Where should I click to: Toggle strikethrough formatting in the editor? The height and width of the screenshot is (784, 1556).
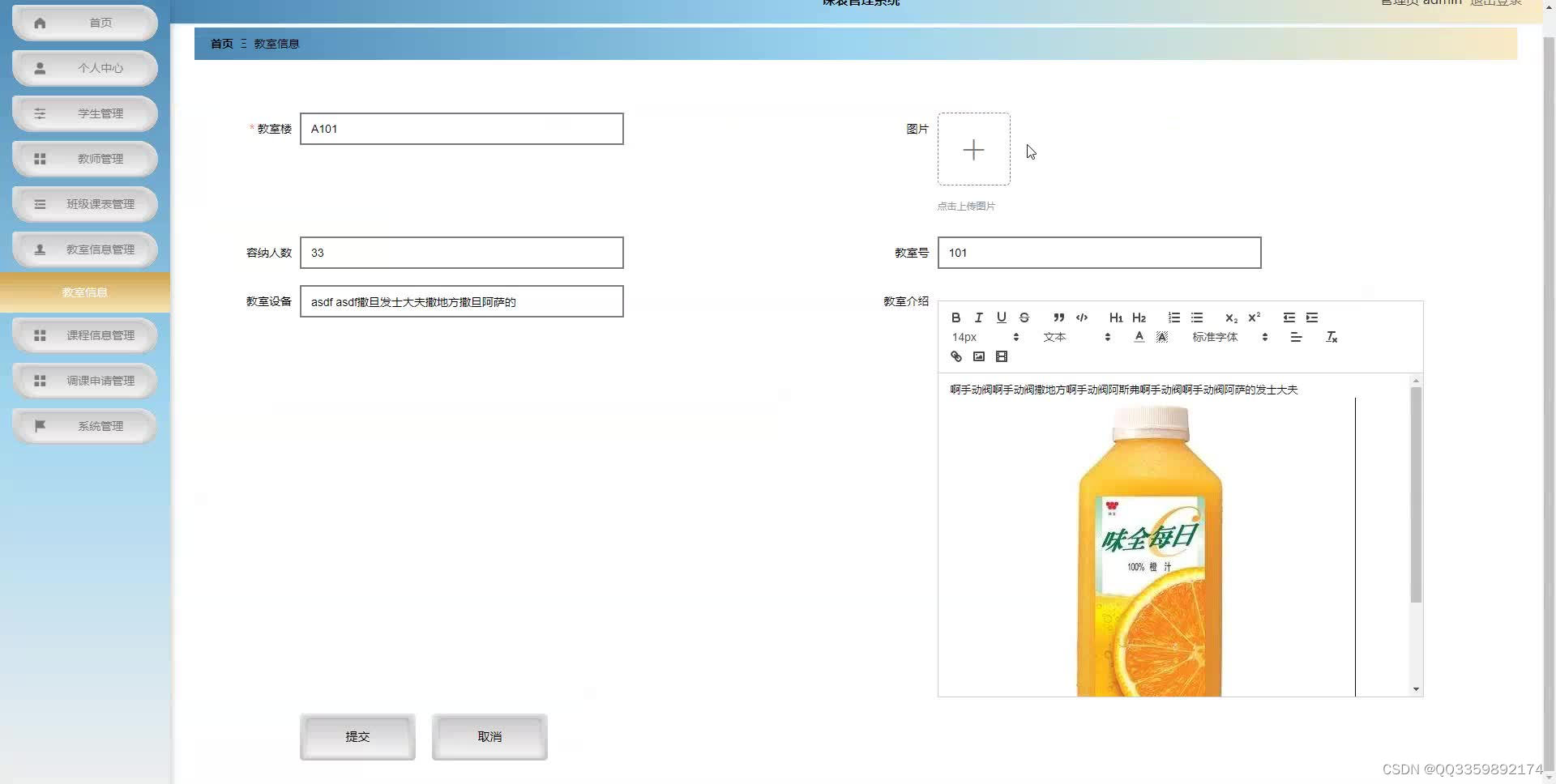[1024, 317]
